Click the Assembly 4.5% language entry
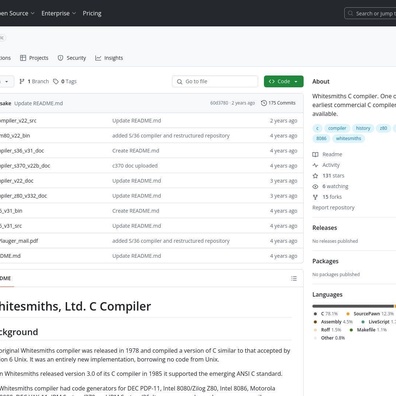The height and width of the screenshot is (396, 396). [x=333, y=322]
